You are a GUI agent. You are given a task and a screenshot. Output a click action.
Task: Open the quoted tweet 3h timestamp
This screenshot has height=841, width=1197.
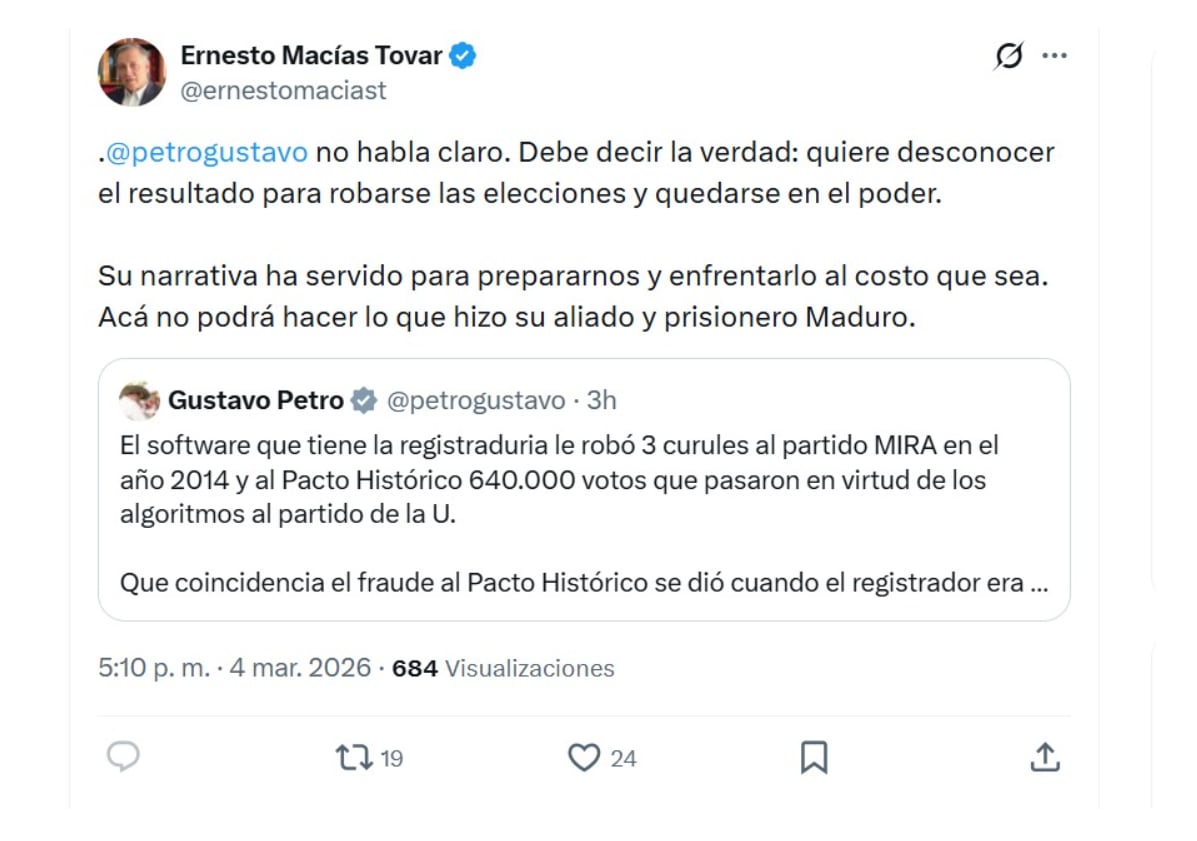600,400
